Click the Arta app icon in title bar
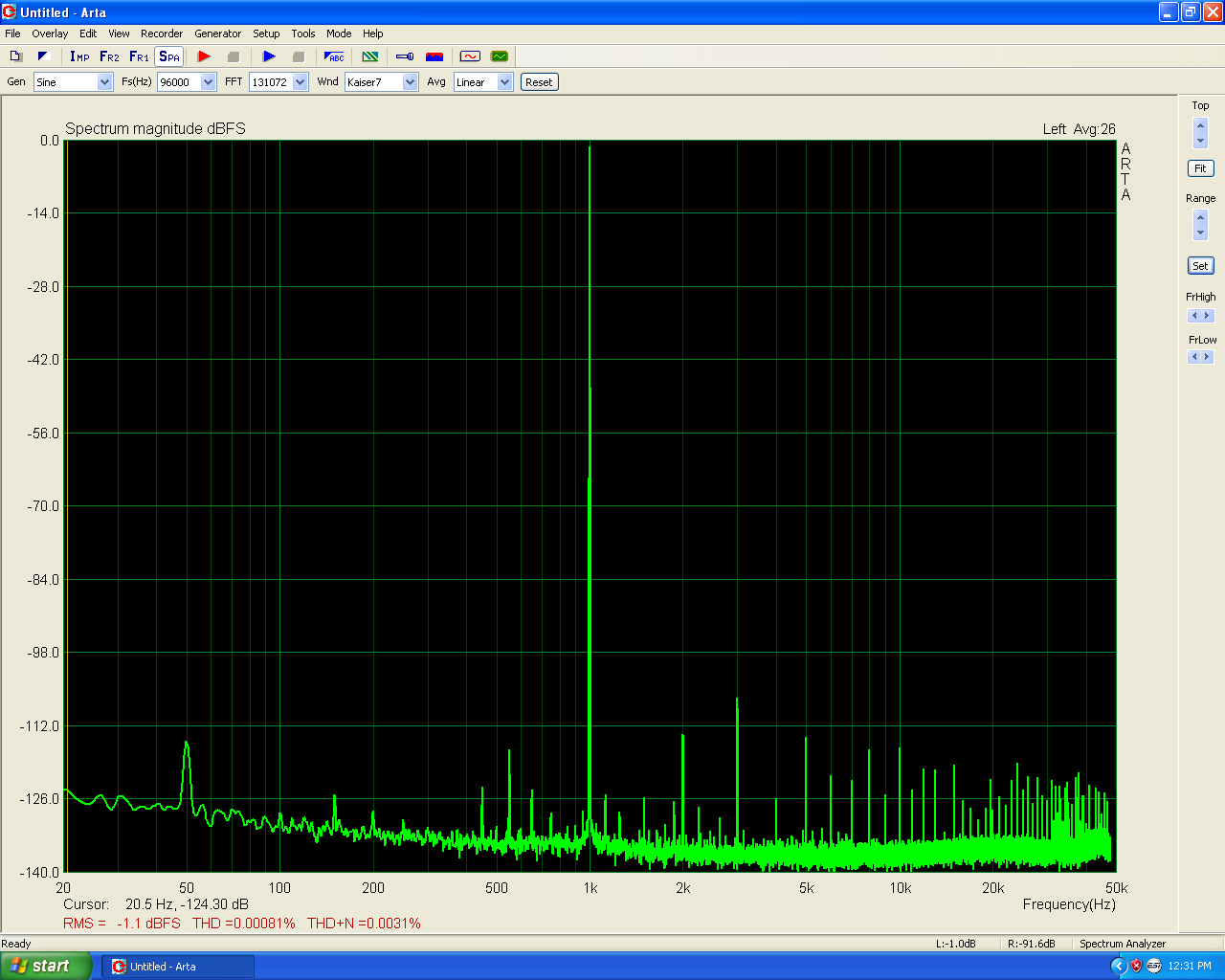Viewport: 1225px width, 980px height. coord(10,12)
